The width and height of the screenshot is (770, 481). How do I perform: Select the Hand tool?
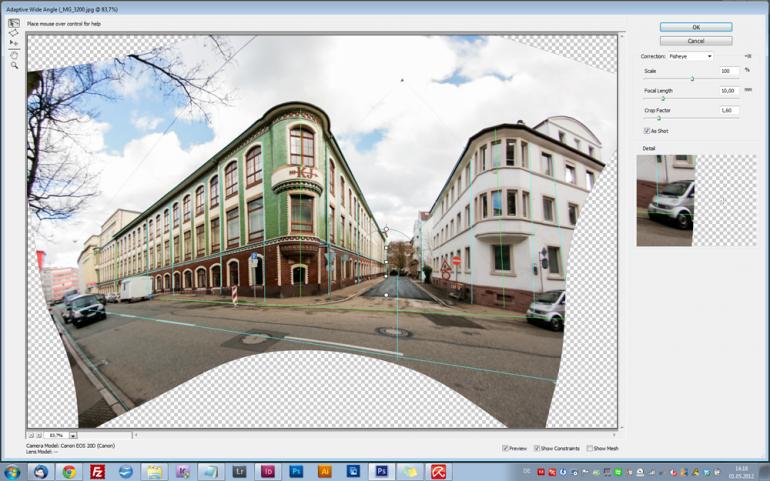[14, 55]
